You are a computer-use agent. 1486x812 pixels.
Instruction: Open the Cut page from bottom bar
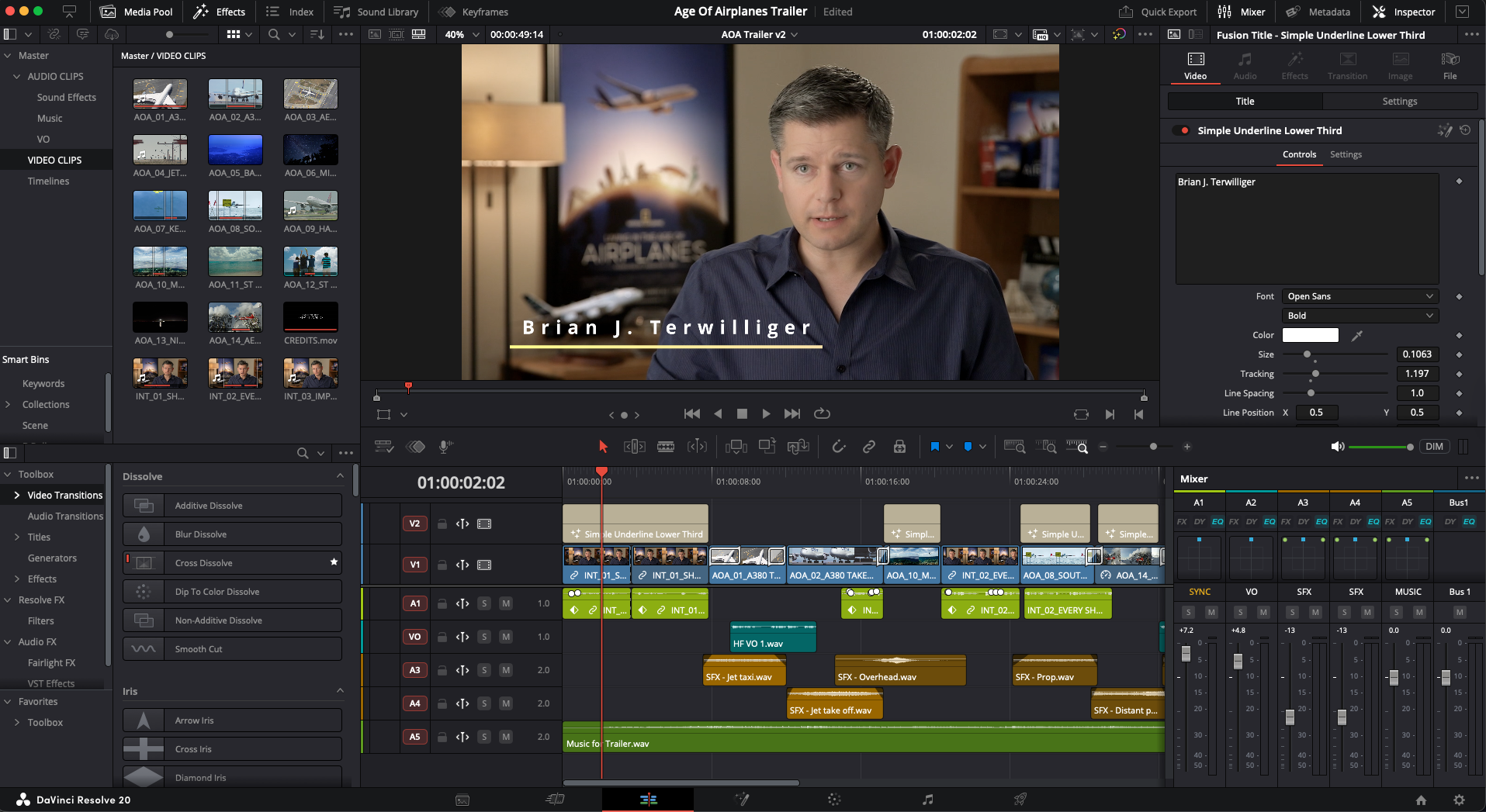[555, 800]
